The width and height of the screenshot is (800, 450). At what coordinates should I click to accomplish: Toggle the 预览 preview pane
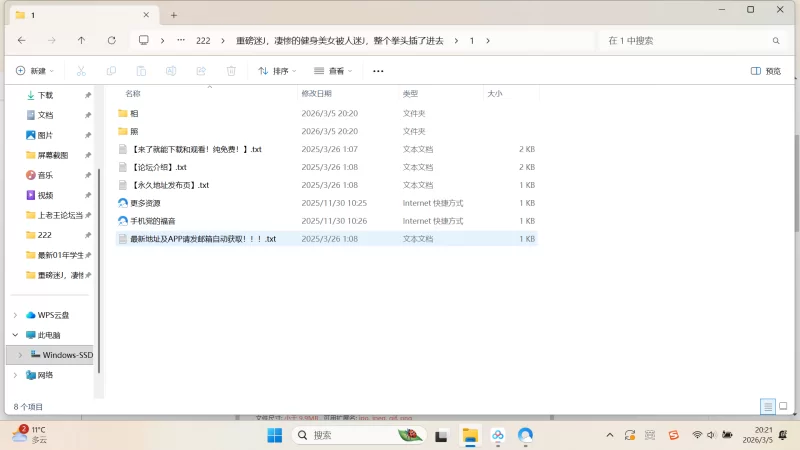point(766,71)
